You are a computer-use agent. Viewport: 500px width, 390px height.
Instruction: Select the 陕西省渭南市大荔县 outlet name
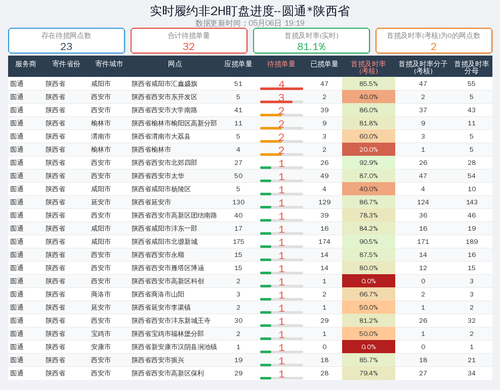161,136
